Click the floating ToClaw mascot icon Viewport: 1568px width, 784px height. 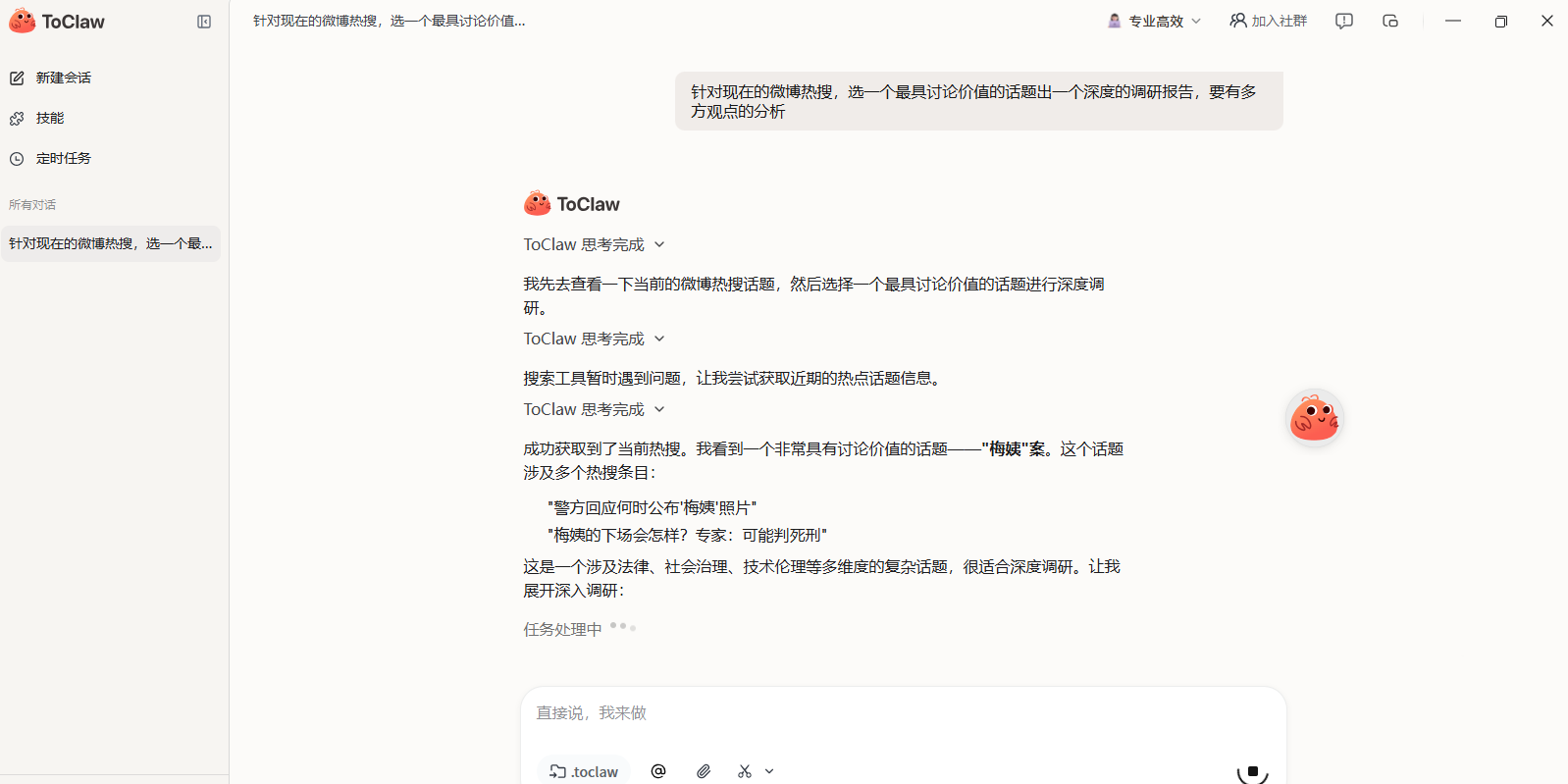click(x=1314, y=419)
